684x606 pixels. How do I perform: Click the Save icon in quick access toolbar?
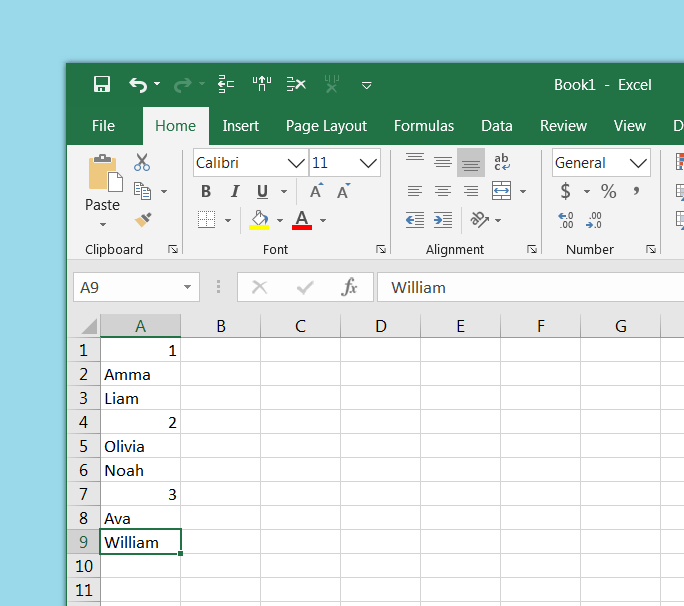click(101, 85)
